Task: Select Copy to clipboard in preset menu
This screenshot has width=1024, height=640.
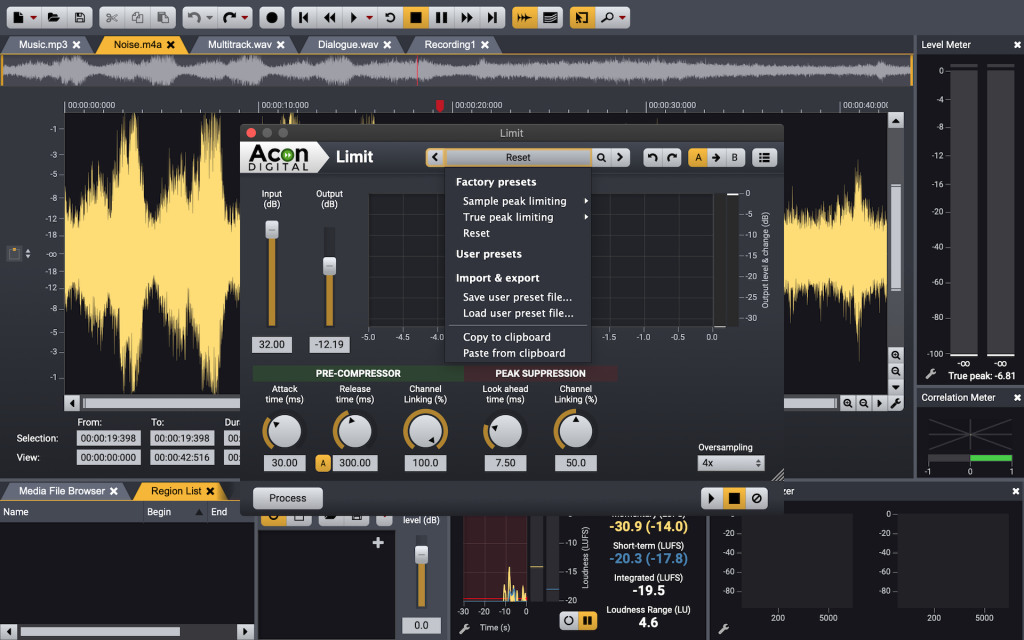Action: pos(506,337)
